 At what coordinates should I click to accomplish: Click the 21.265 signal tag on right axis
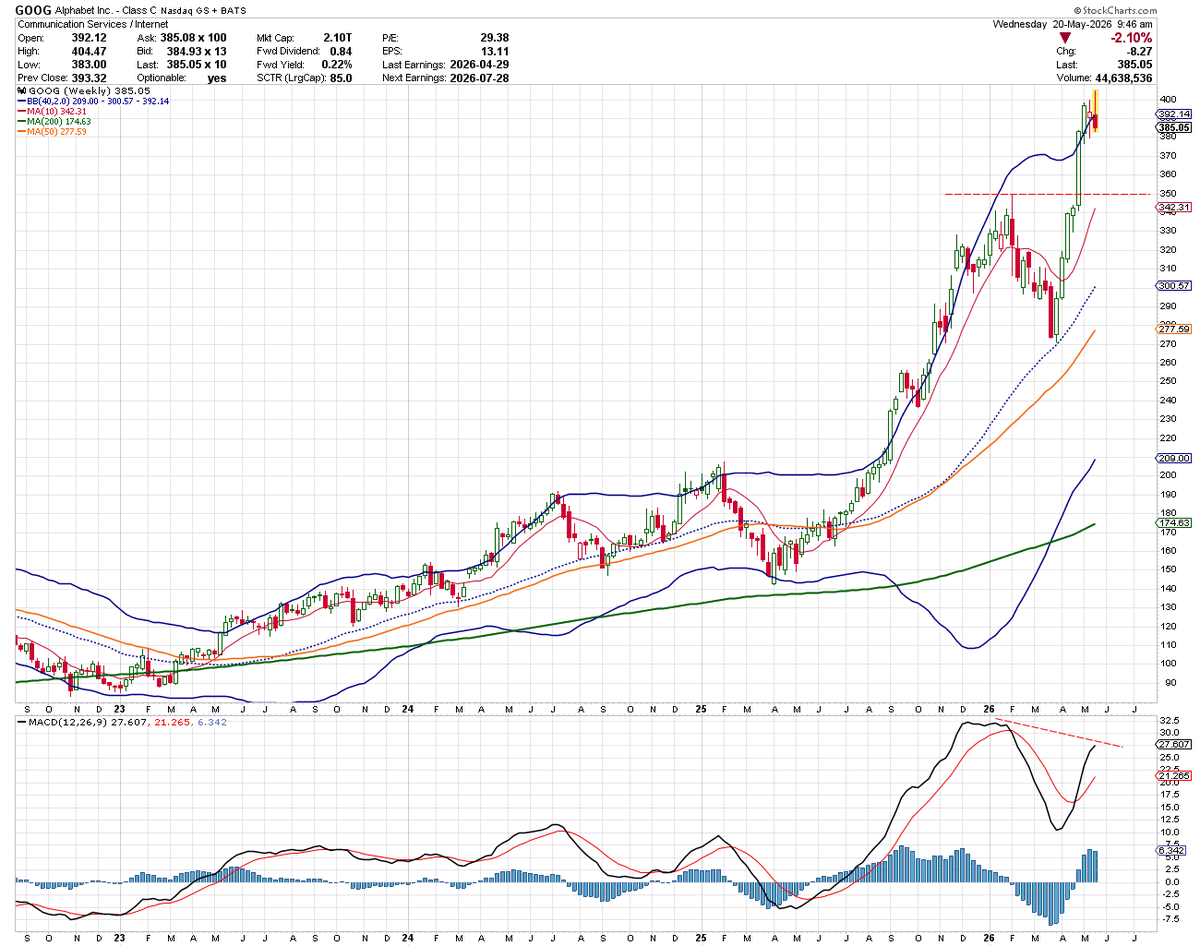coord(1171,775)
